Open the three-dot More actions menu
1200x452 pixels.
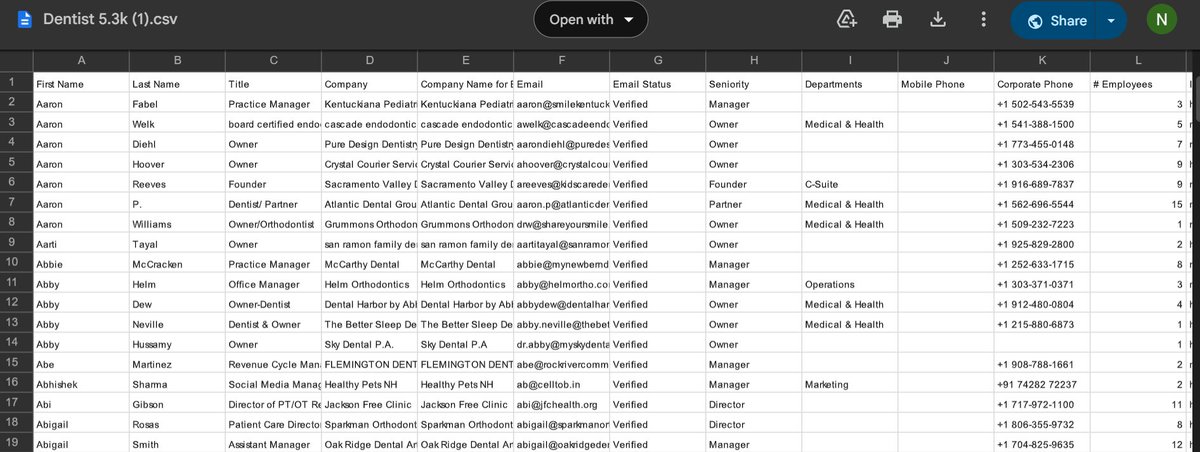pos(984,20)
